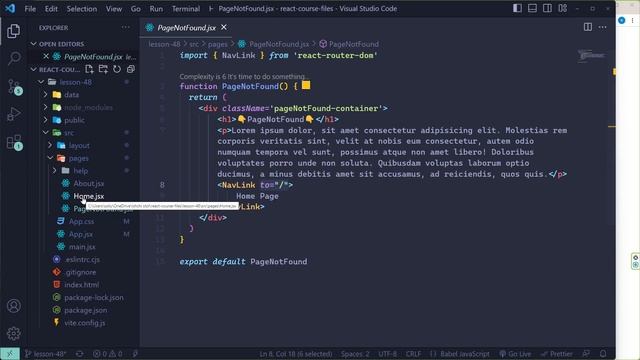
Task: Expand the help folder
Action: point(55,171)
